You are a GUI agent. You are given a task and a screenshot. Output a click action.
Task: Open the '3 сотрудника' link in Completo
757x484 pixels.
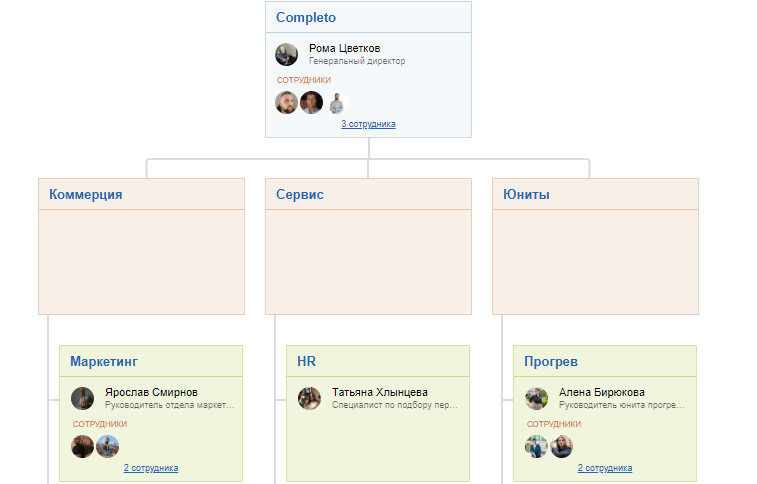click(x=368, y=124)
